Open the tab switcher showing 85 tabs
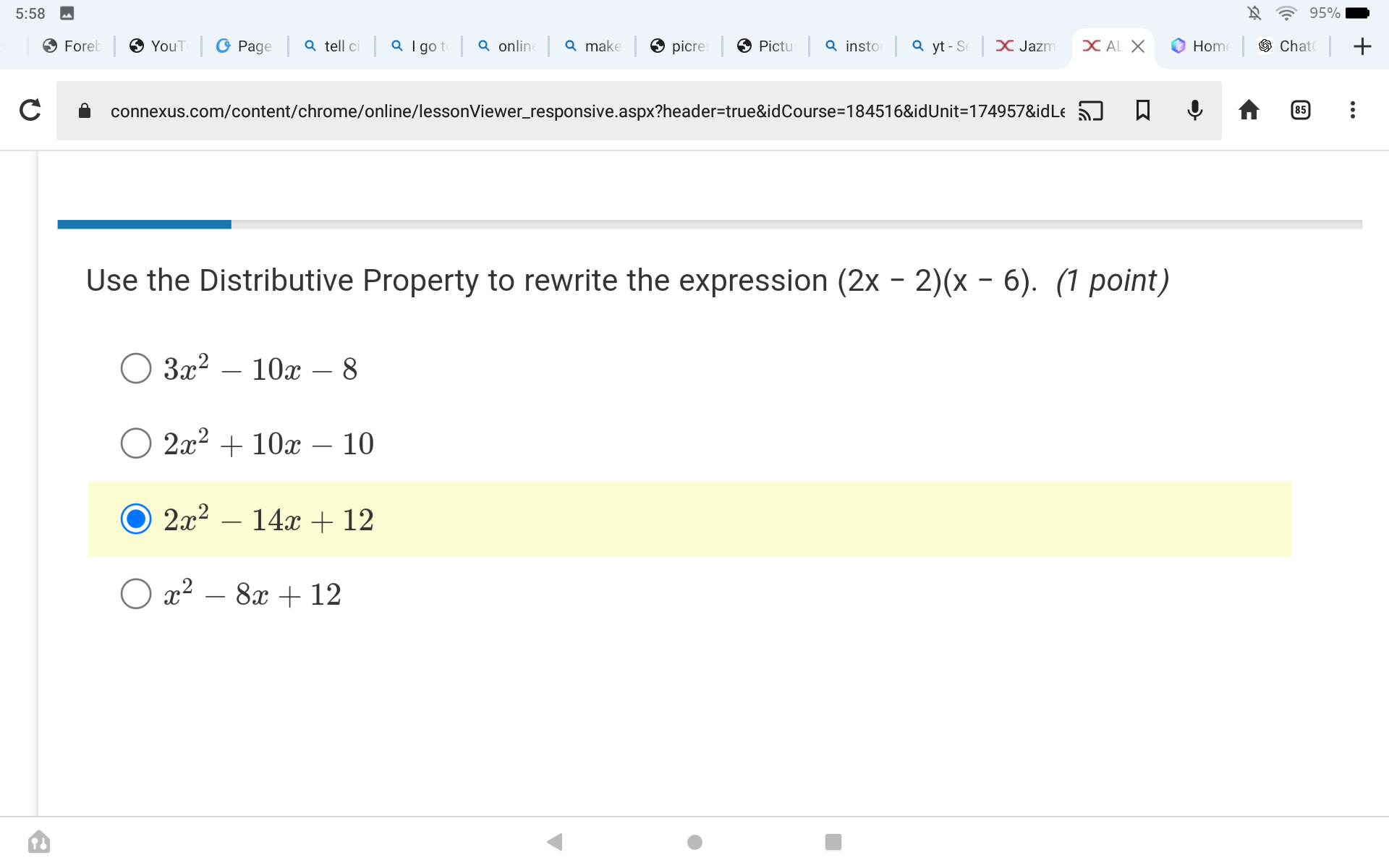Image resolution: width=1389 pixels, height=868 pixels. [1301, 110]
